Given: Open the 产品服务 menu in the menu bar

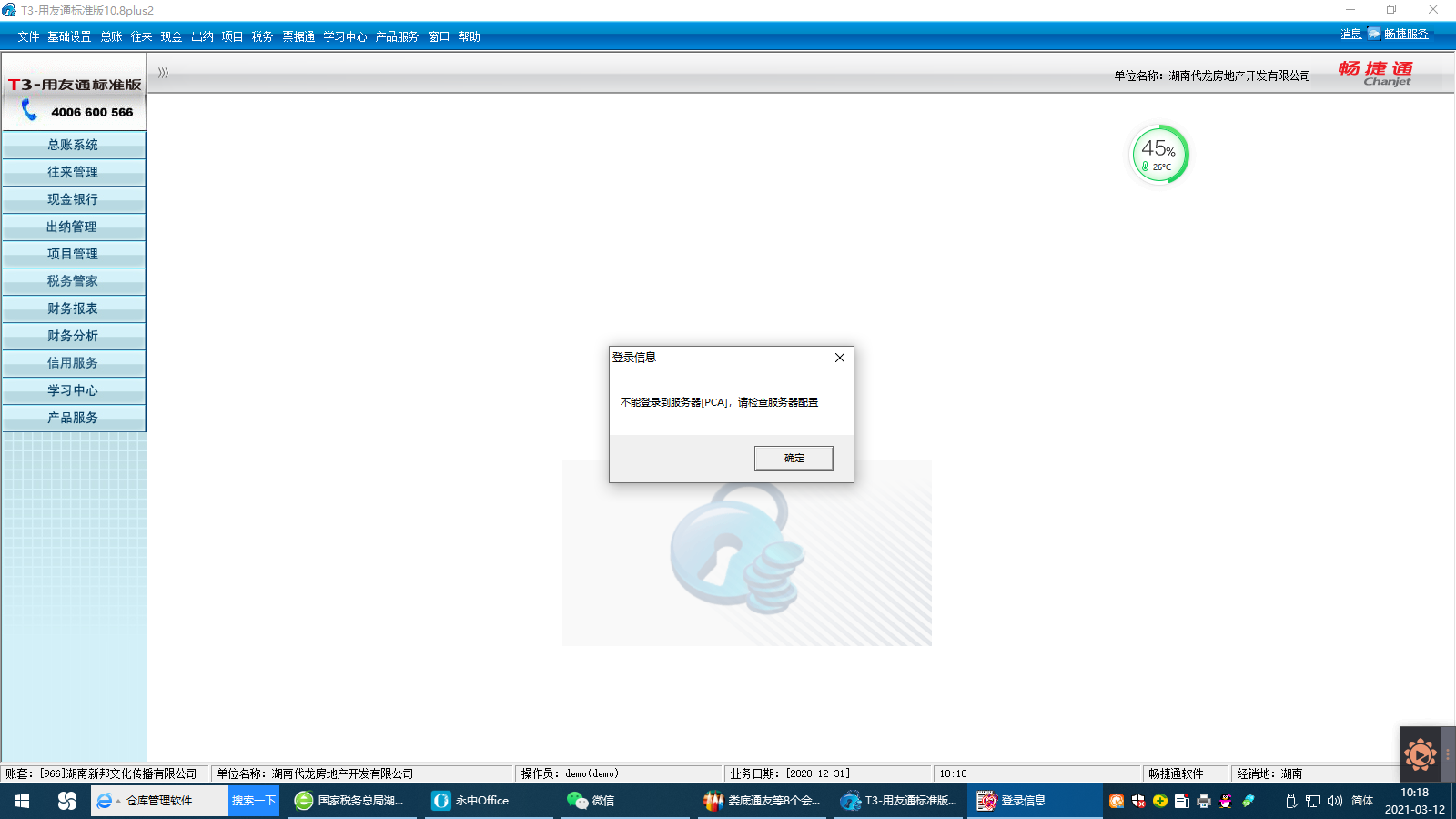Looking at the screenshot, I should coord(397,36).
